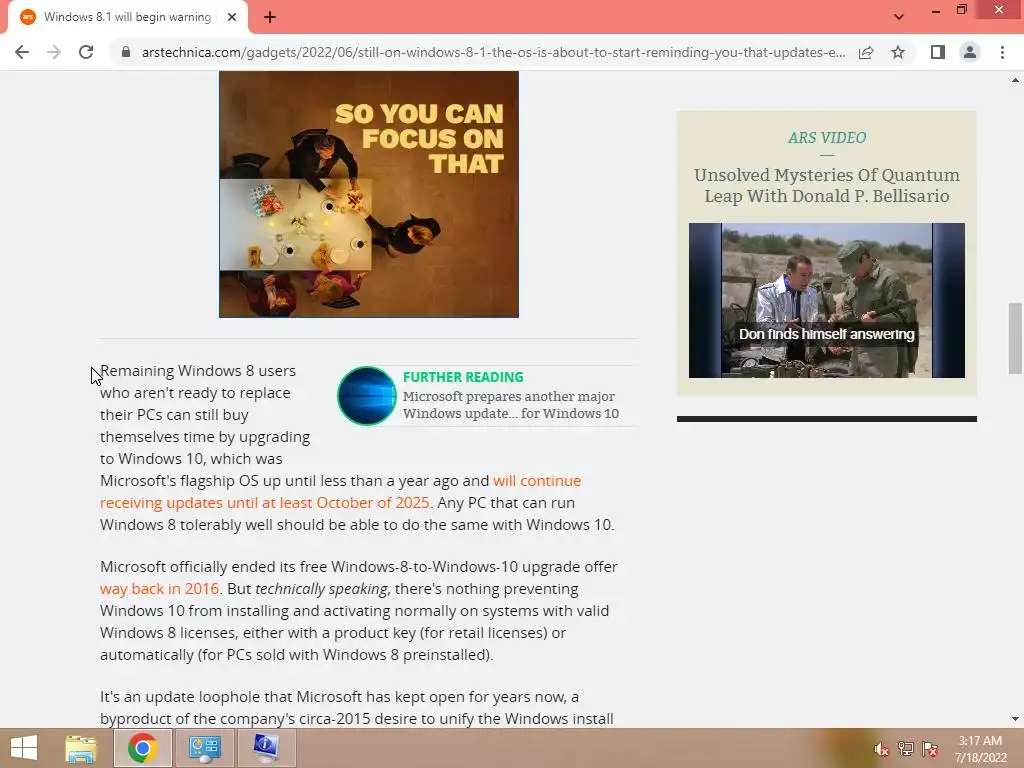This screenshot has width=1024, height=768.
Task: Click the 'So you can focus on that' ad
Action: [369, 195]
